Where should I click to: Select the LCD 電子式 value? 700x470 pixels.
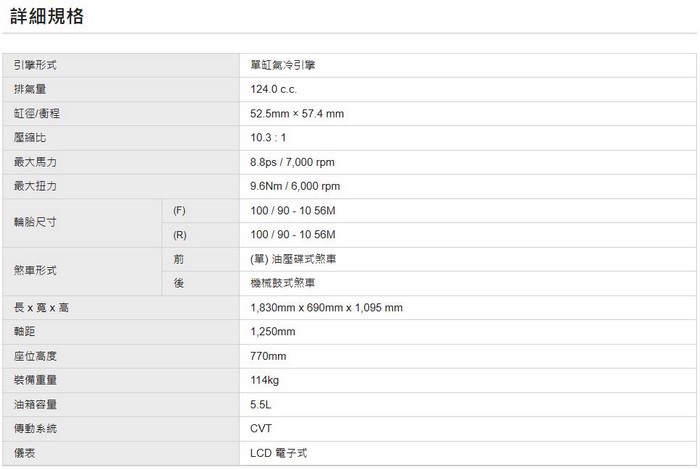(278, 453)
